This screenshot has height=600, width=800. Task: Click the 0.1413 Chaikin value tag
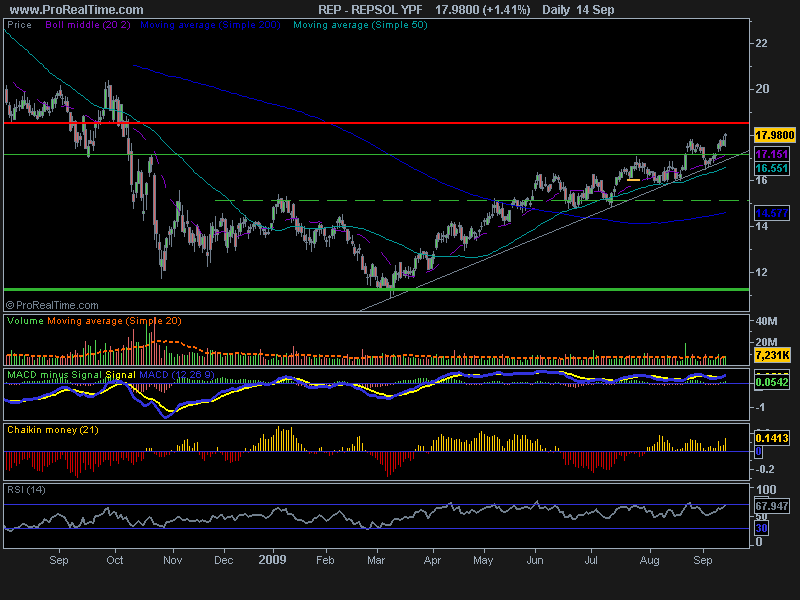pyautogui.click(x=772, y=438)
